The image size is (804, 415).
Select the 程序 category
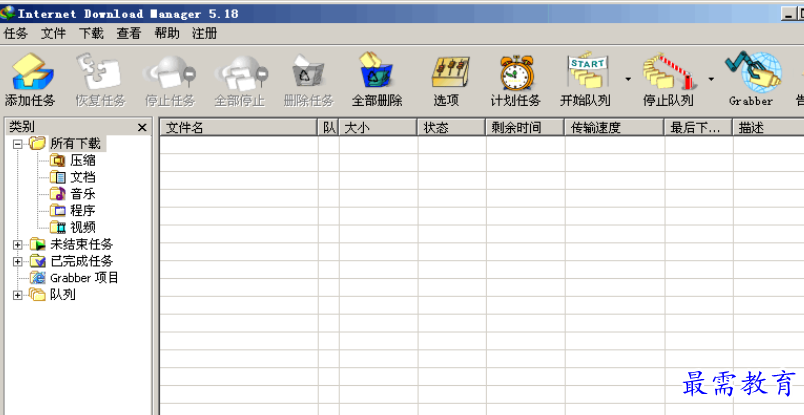pos(83,211)
